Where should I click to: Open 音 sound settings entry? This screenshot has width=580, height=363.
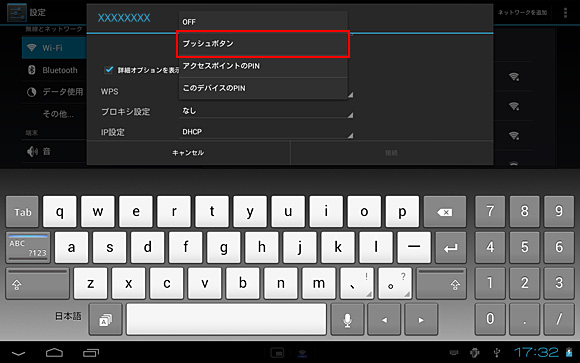(54, 151)
